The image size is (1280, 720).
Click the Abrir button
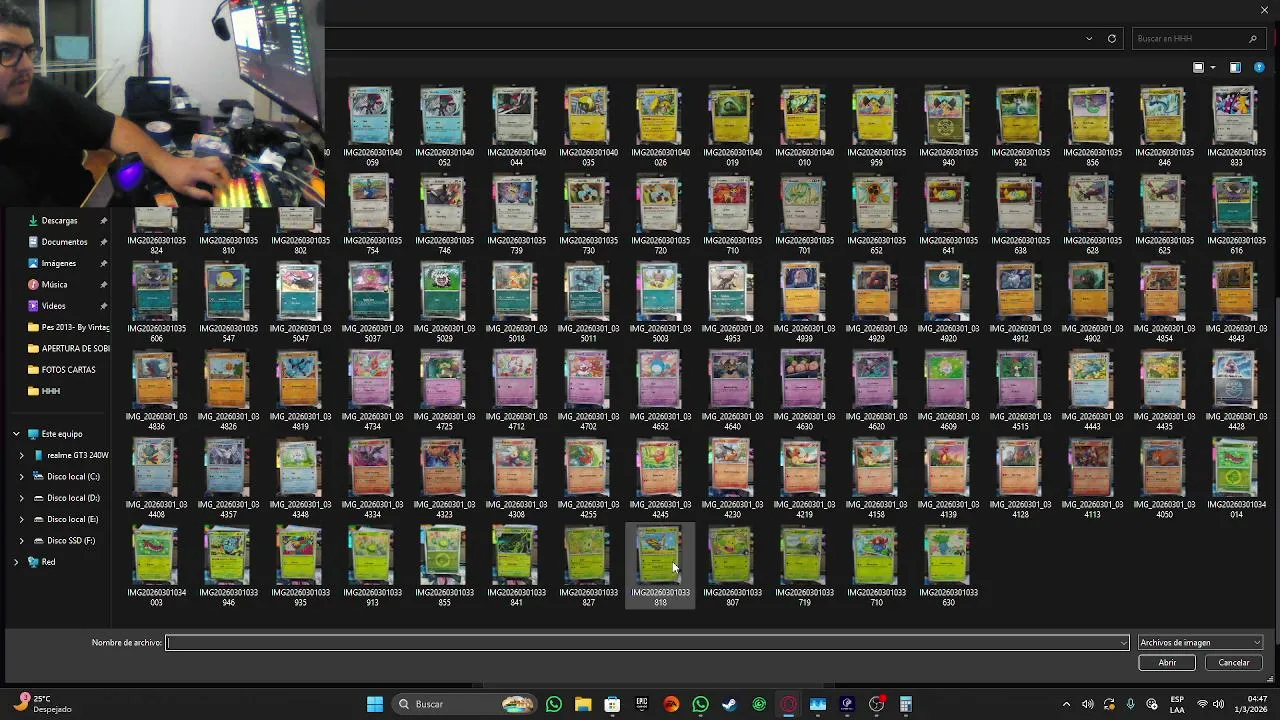(1167, 663)
